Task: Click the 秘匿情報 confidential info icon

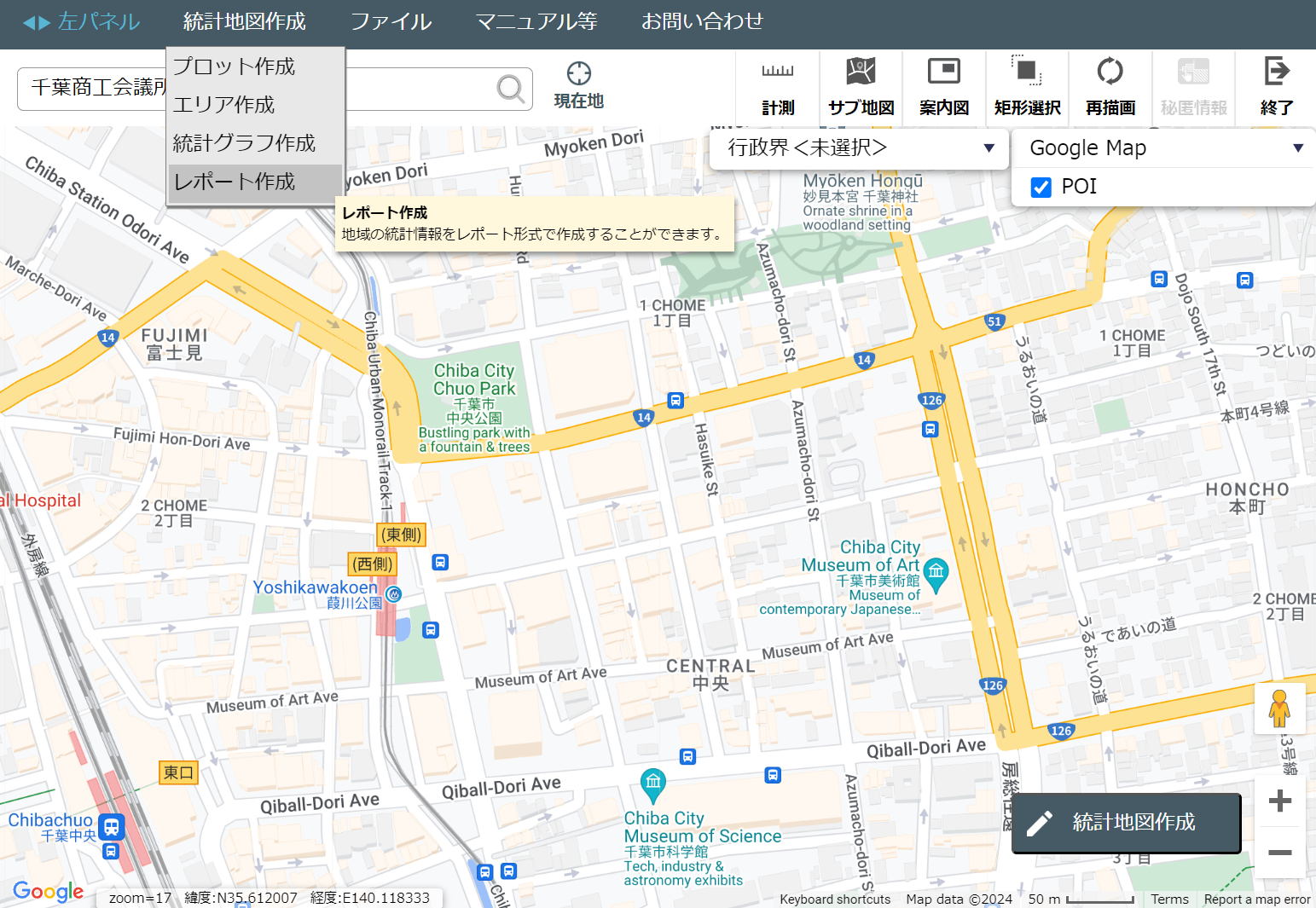Action: pyautogui.click(x=1193, y=71)
